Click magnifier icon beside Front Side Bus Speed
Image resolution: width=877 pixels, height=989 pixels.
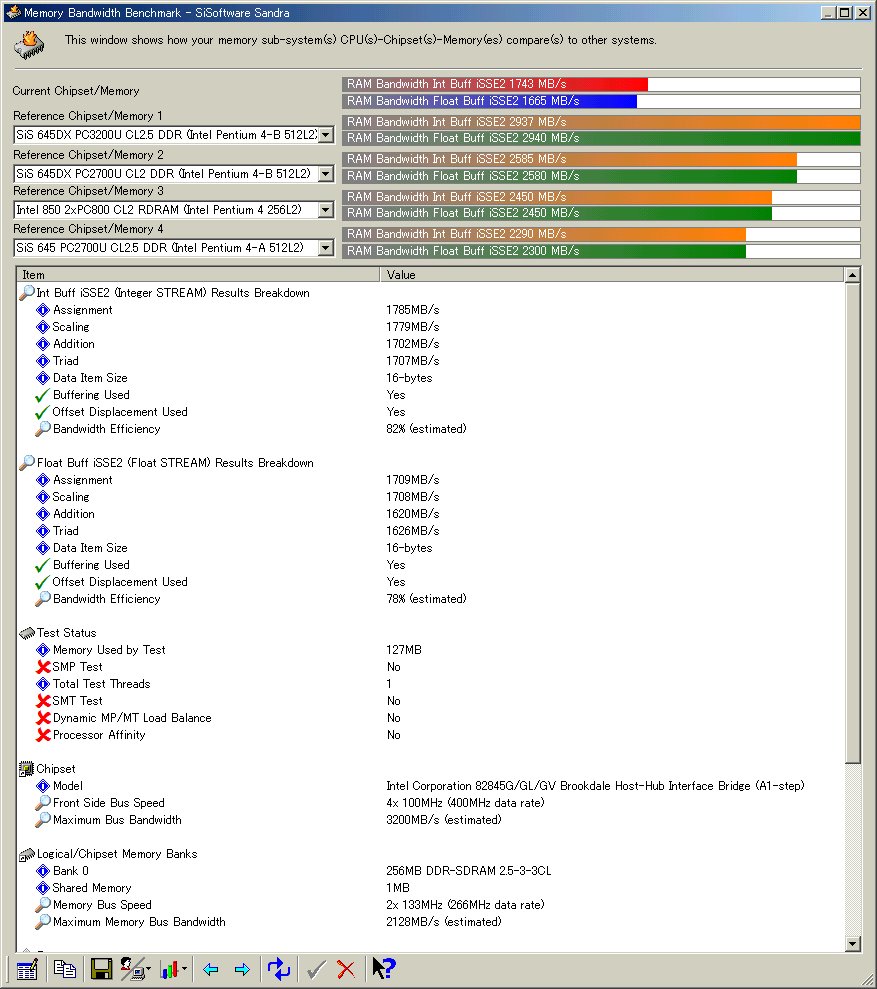pos(43,803)
